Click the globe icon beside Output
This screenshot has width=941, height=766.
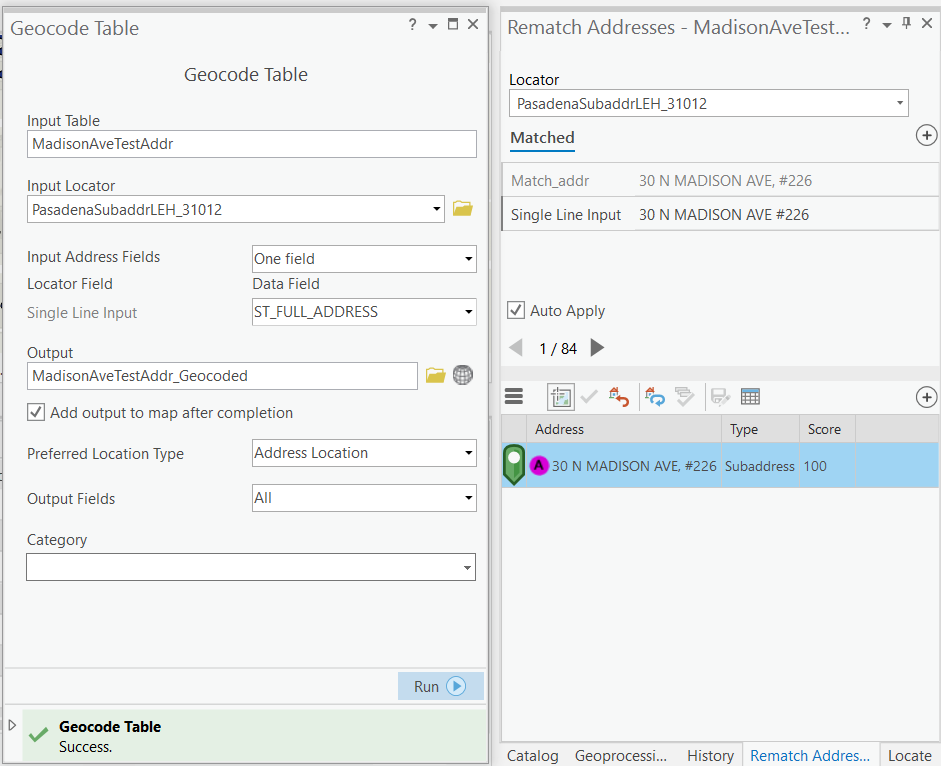(462, 376)
